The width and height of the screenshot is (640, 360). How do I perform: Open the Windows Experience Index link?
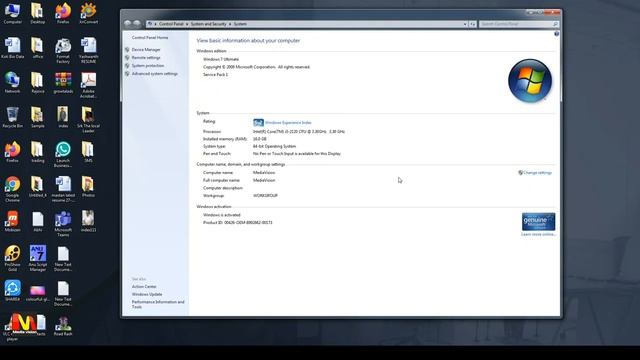pos(288,122)
